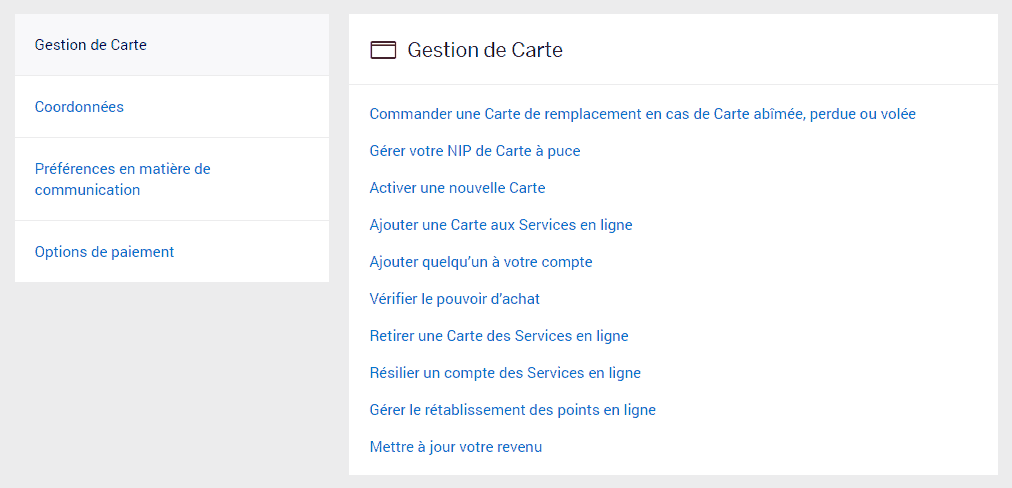Open Vérifier le pouvoir d'achat link
This screenshot has height=488, width=1012.
click(x=455, y=299)
